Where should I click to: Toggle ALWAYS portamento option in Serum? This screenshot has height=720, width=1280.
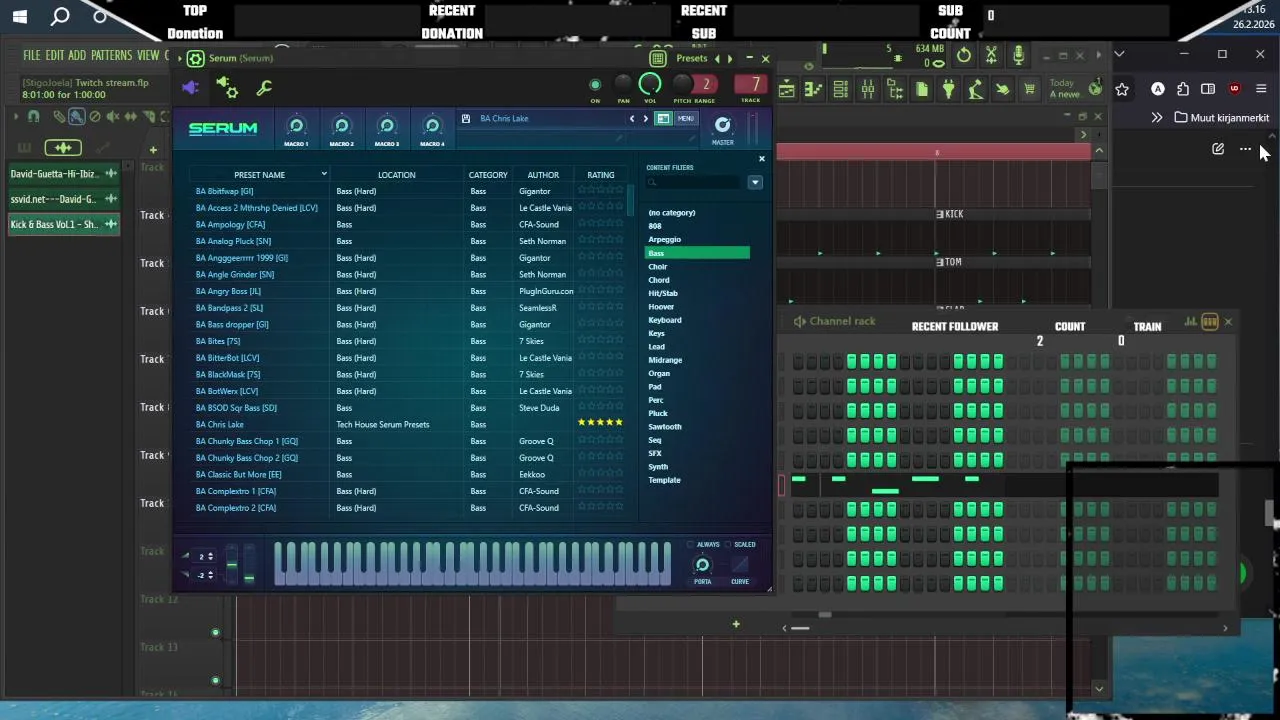coord(691,544)
